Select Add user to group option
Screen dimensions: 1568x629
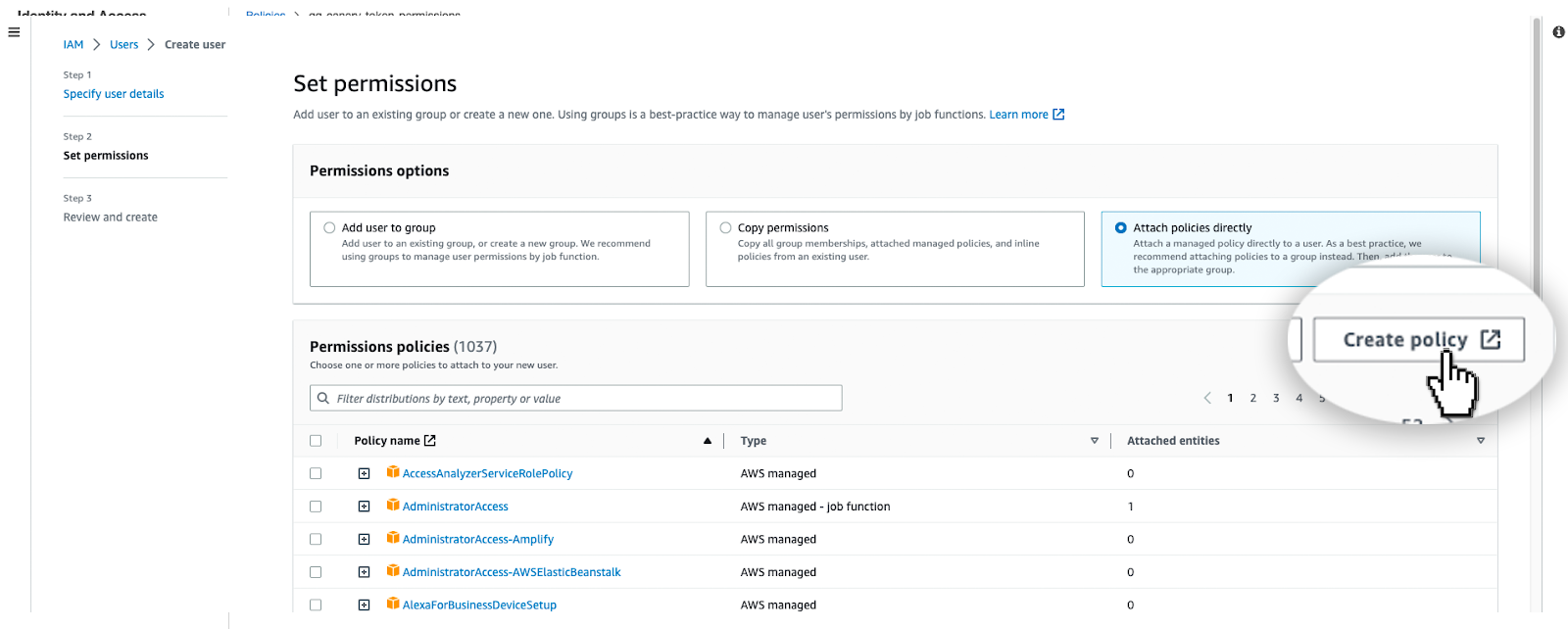[x=329, y=227]
